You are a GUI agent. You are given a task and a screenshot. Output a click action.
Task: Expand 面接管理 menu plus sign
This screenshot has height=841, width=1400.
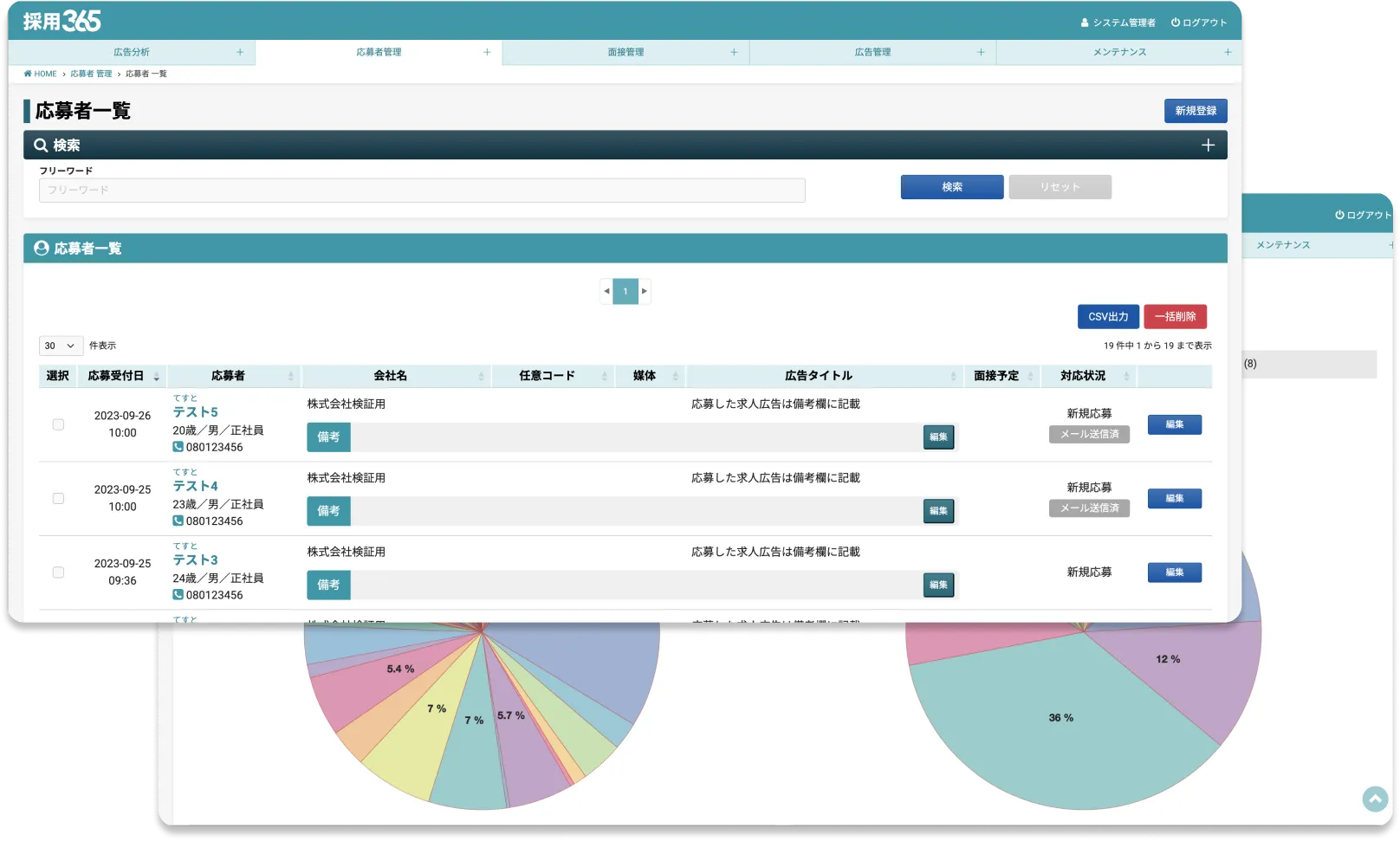pyautogui.click(x=734, y=52)
